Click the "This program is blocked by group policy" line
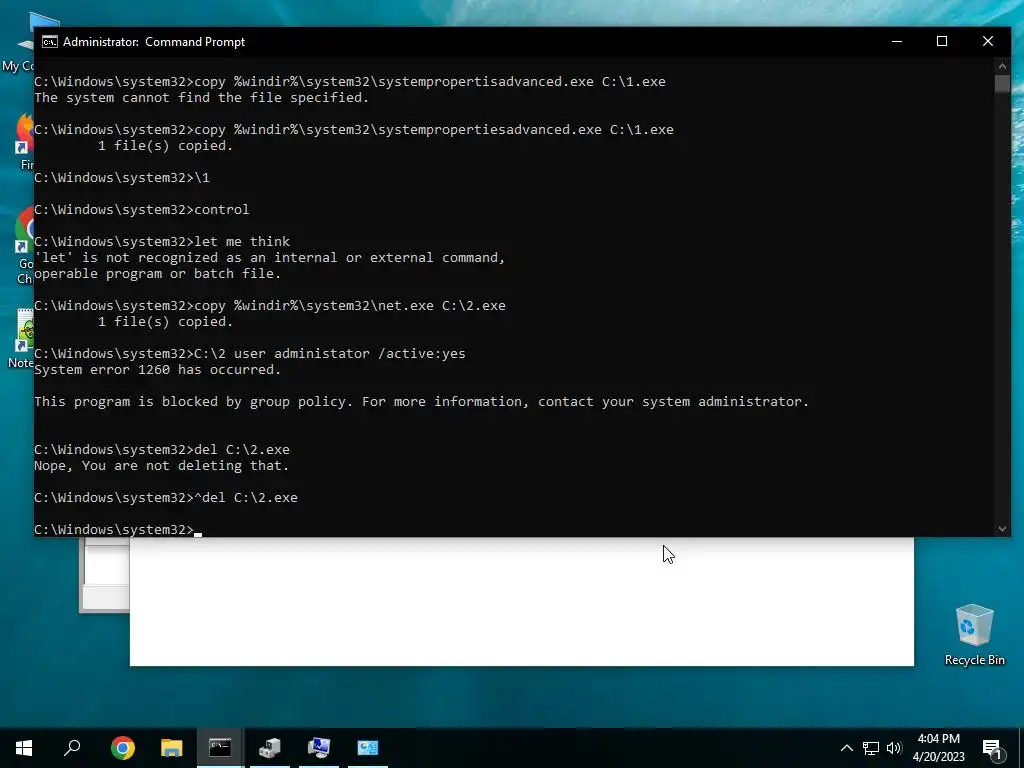1024x768 pixels. 421,402
